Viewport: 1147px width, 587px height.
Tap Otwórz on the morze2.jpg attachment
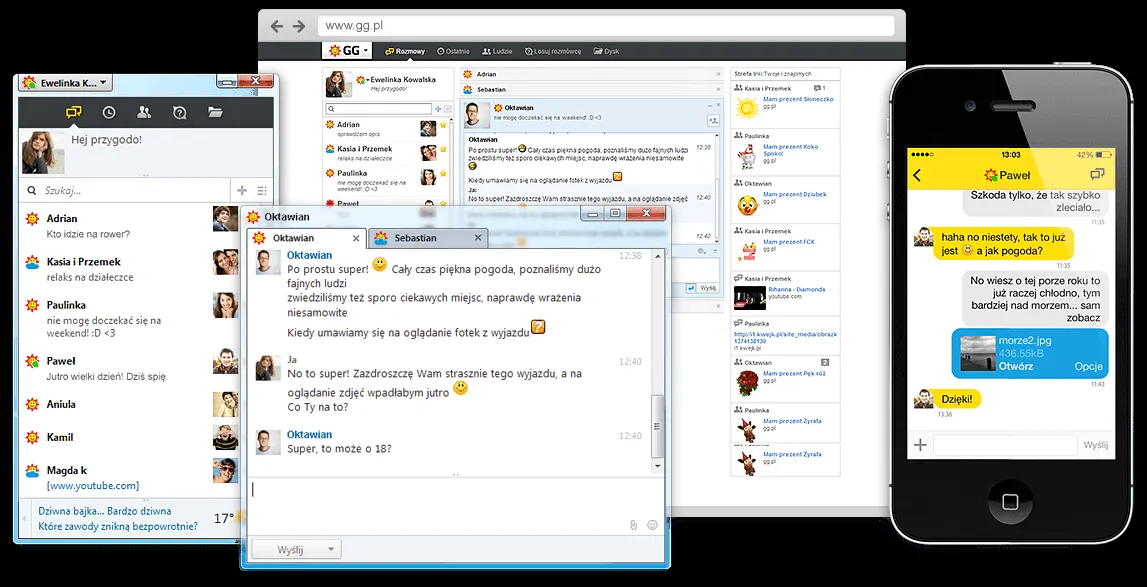point(1016,366)
